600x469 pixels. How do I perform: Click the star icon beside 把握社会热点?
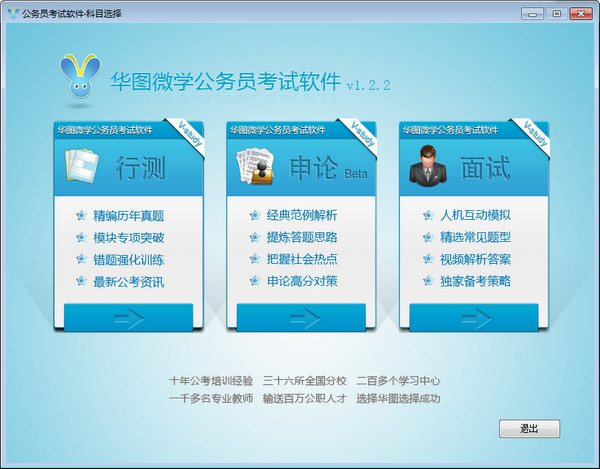(255, 259)
